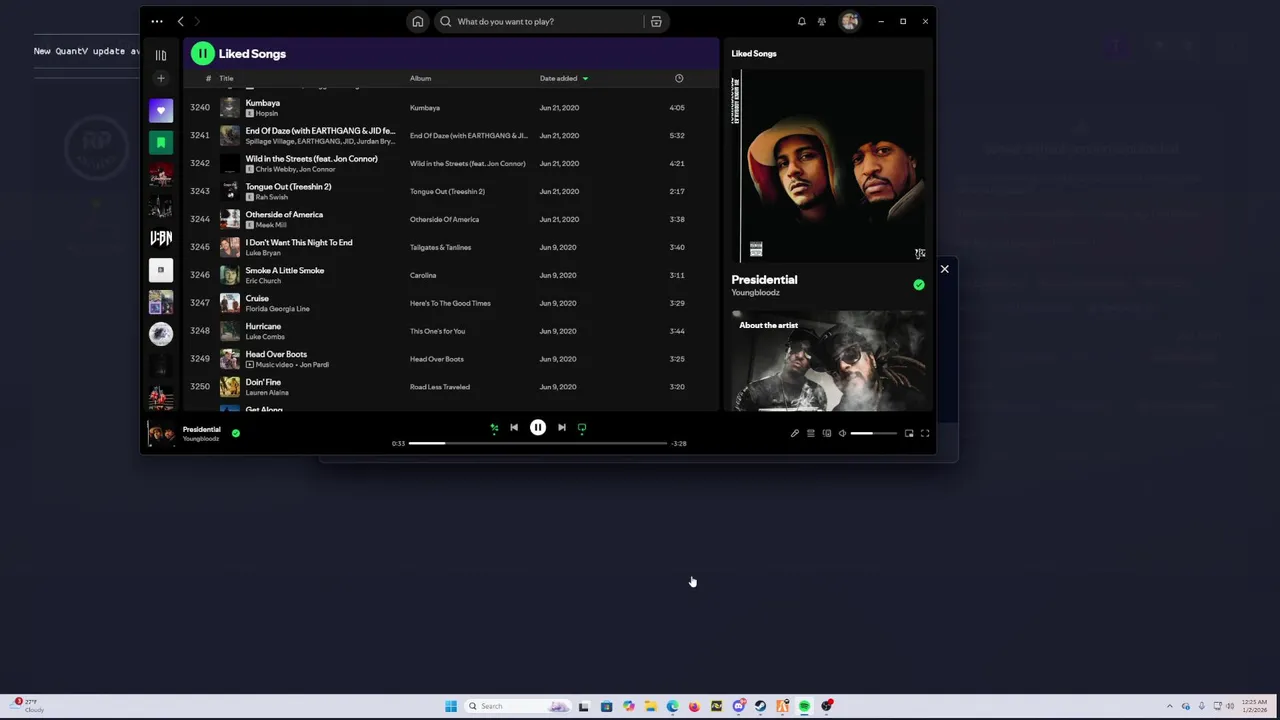The image size is (1280, 720).
Task: Select the song Doin' Fine
Action: 263,383
